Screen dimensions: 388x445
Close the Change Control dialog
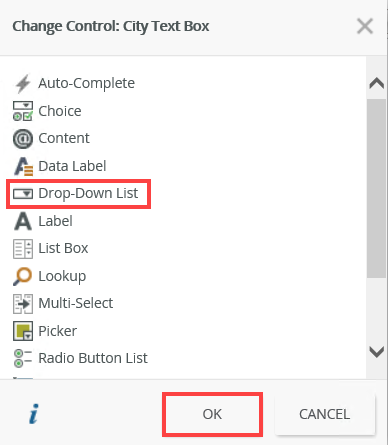pos(365,26)
